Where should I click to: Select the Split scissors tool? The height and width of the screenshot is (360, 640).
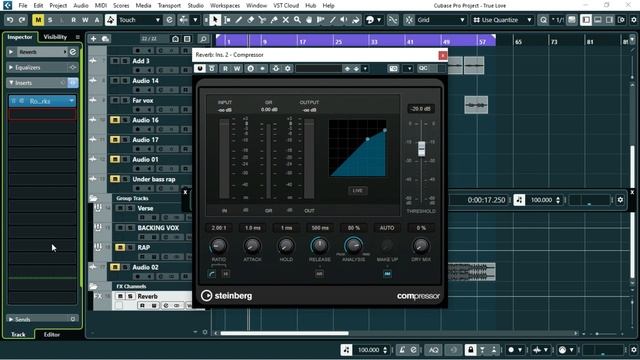pyautogui.click(x=262, y=20)
